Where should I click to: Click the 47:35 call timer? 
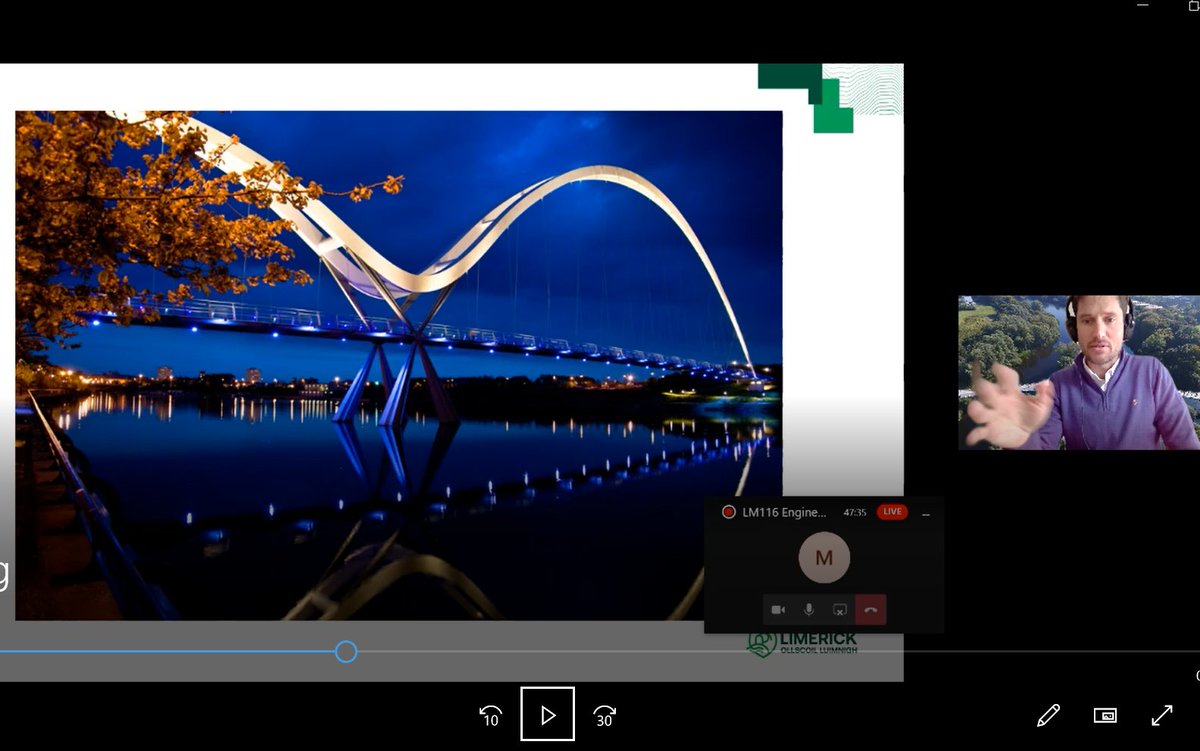click(854, 512)
